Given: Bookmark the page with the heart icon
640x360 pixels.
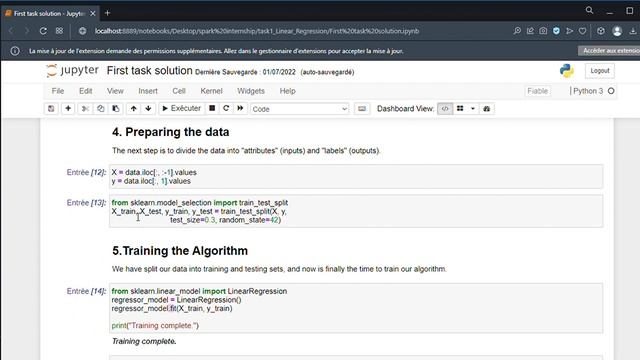Looking at the screenshot, I should (582, 31).
